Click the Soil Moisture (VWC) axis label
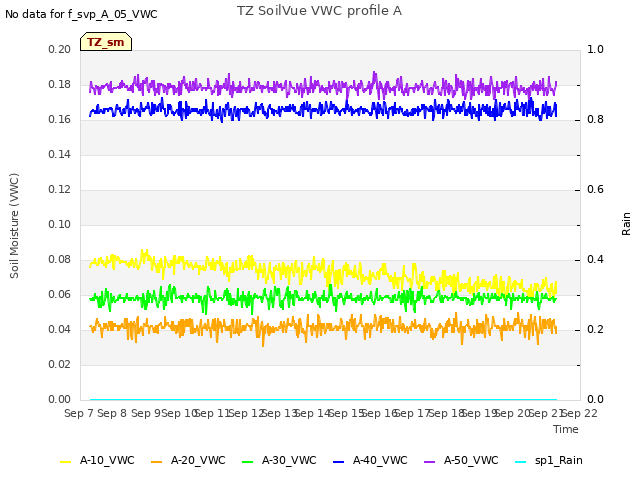 (14, 226)
